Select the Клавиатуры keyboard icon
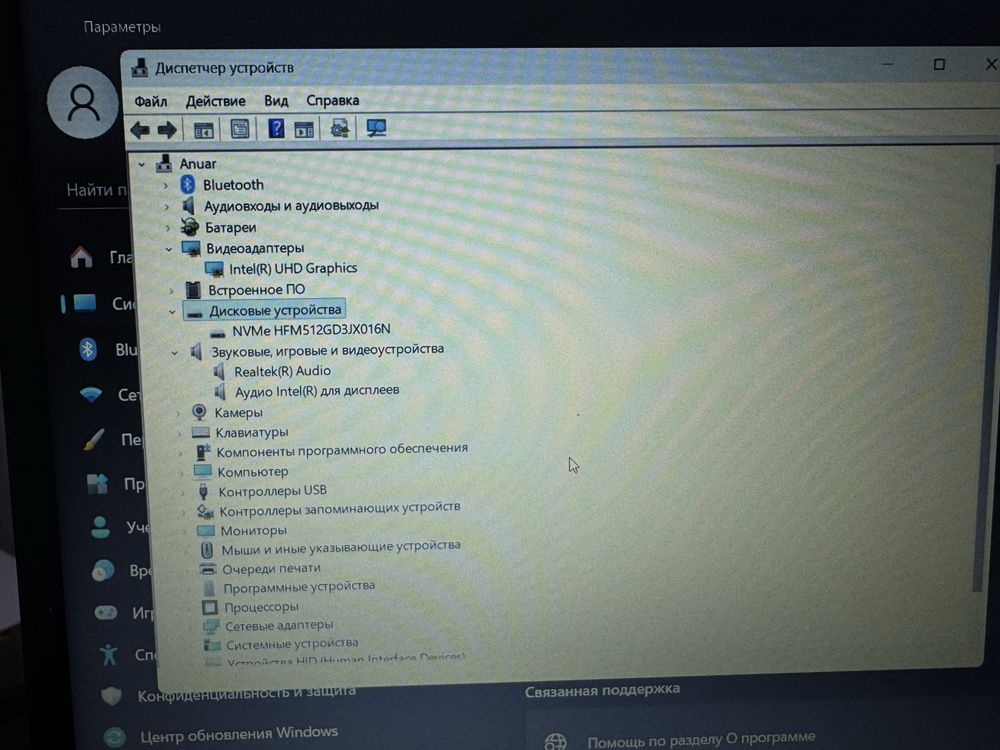The height and width of the screenshot is (750, 1000). click(201, 432)
